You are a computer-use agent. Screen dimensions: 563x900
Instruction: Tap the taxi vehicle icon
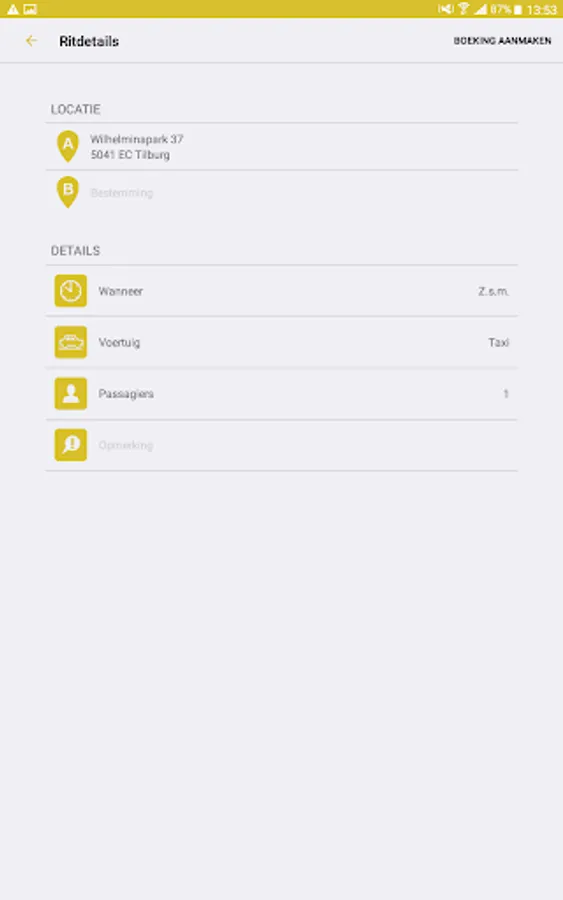click(x=71, y=342)
